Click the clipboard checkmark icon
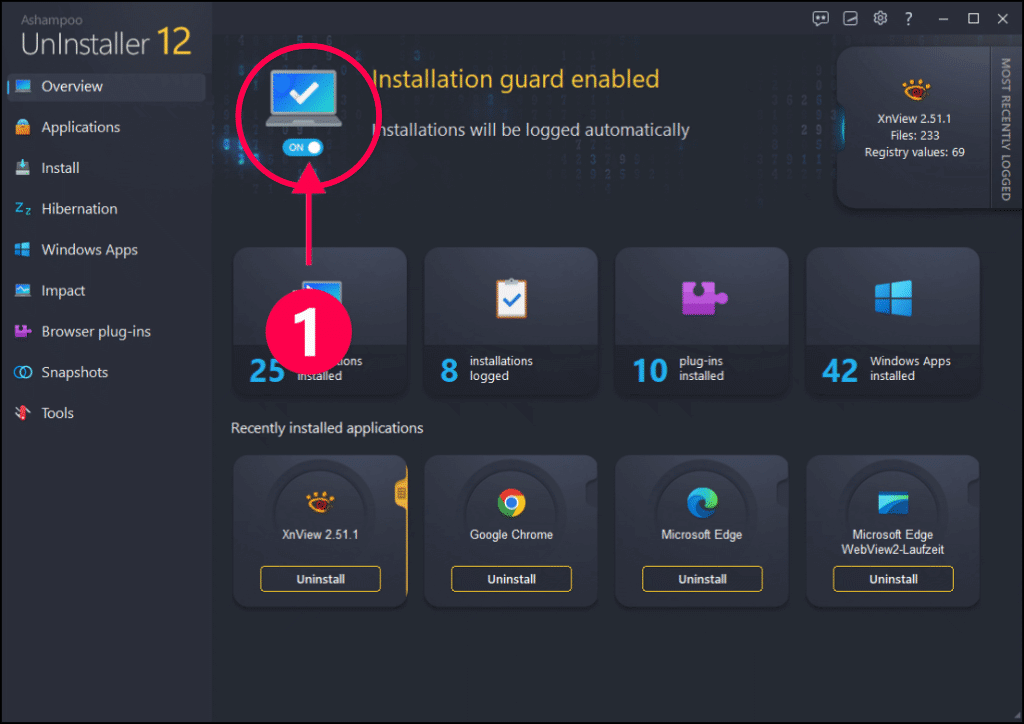 coord(511,298)
